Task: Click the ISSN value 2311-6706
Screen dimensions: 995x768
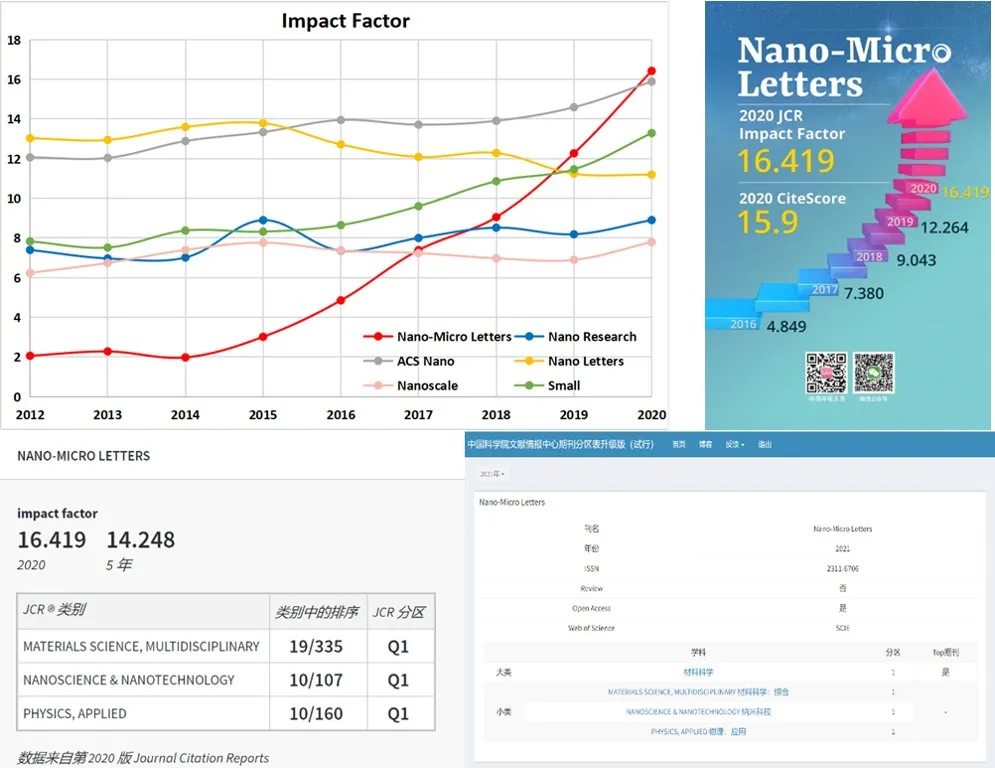Action: (842, 568)
